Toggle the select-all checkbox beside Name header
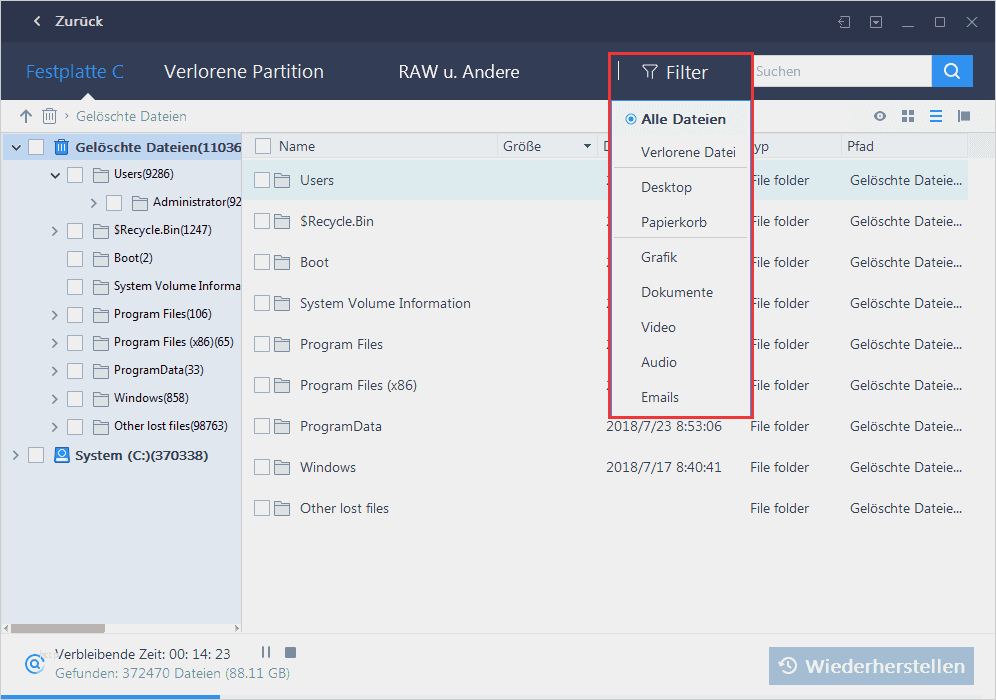 (263, 146)
